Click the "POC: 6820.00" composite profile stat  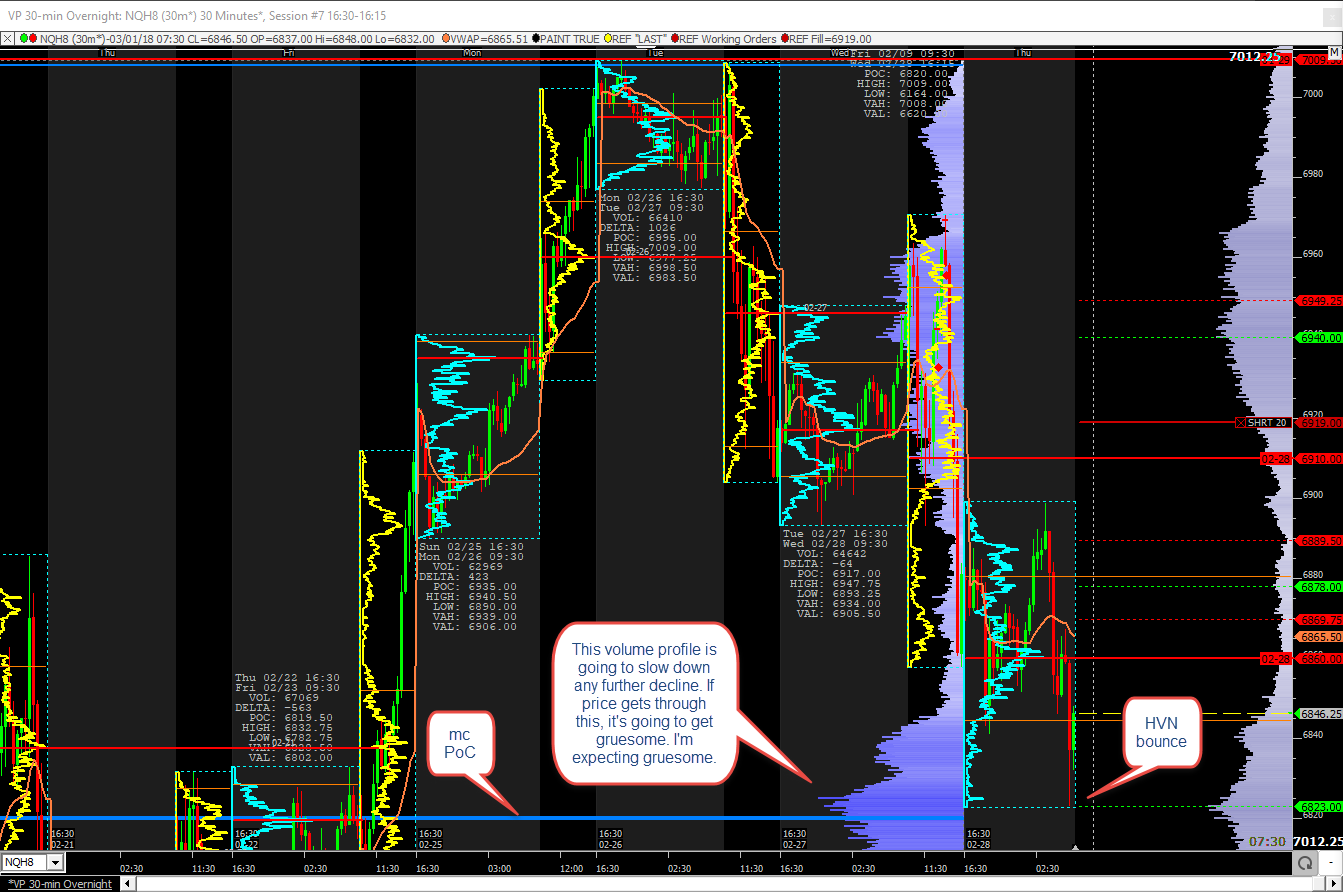click(x=906, y=73)
